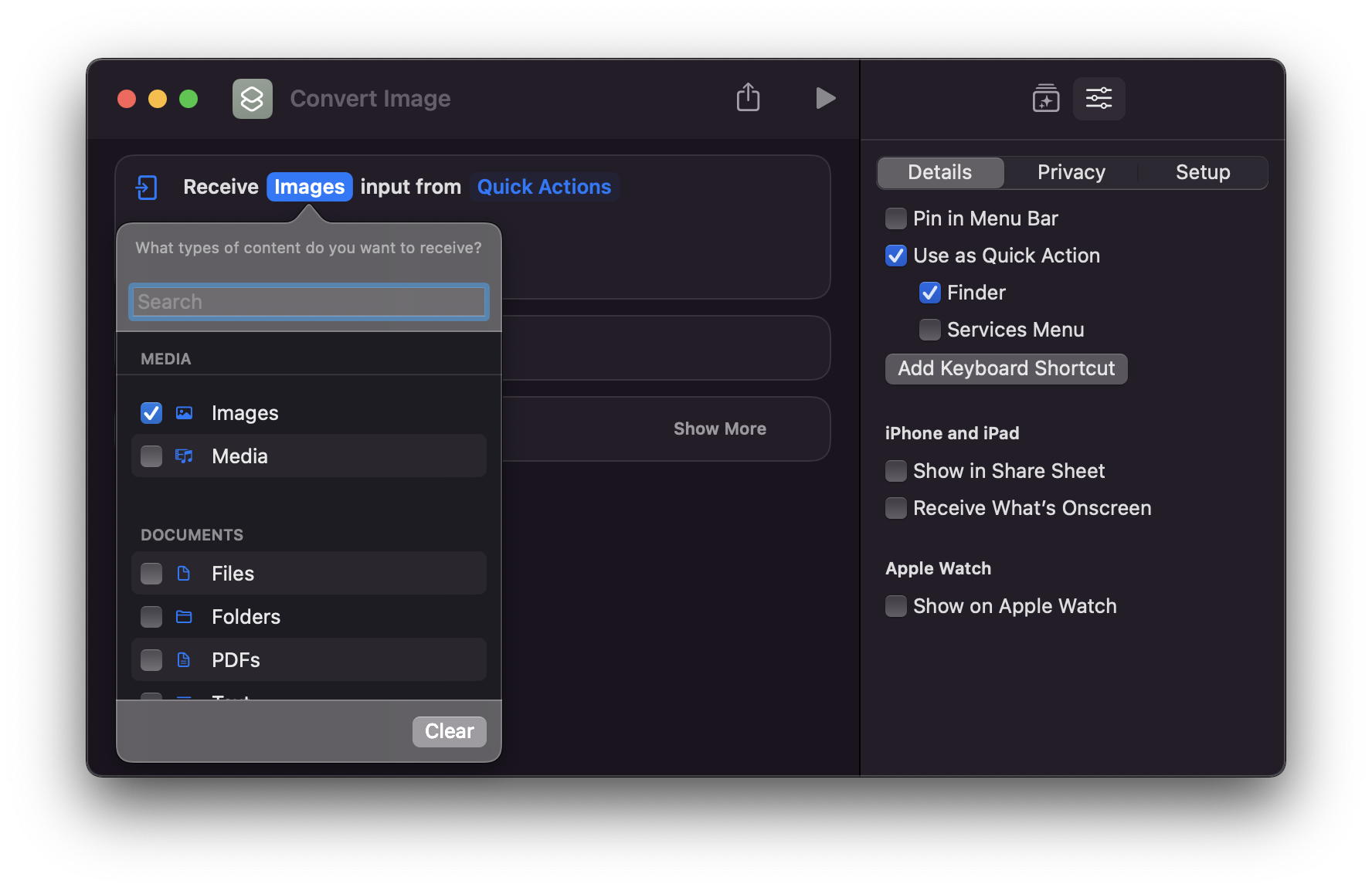Click into the content type Search field
Image resolution: width=1372 pixels, height=891 pixels.
coord(309,302)
